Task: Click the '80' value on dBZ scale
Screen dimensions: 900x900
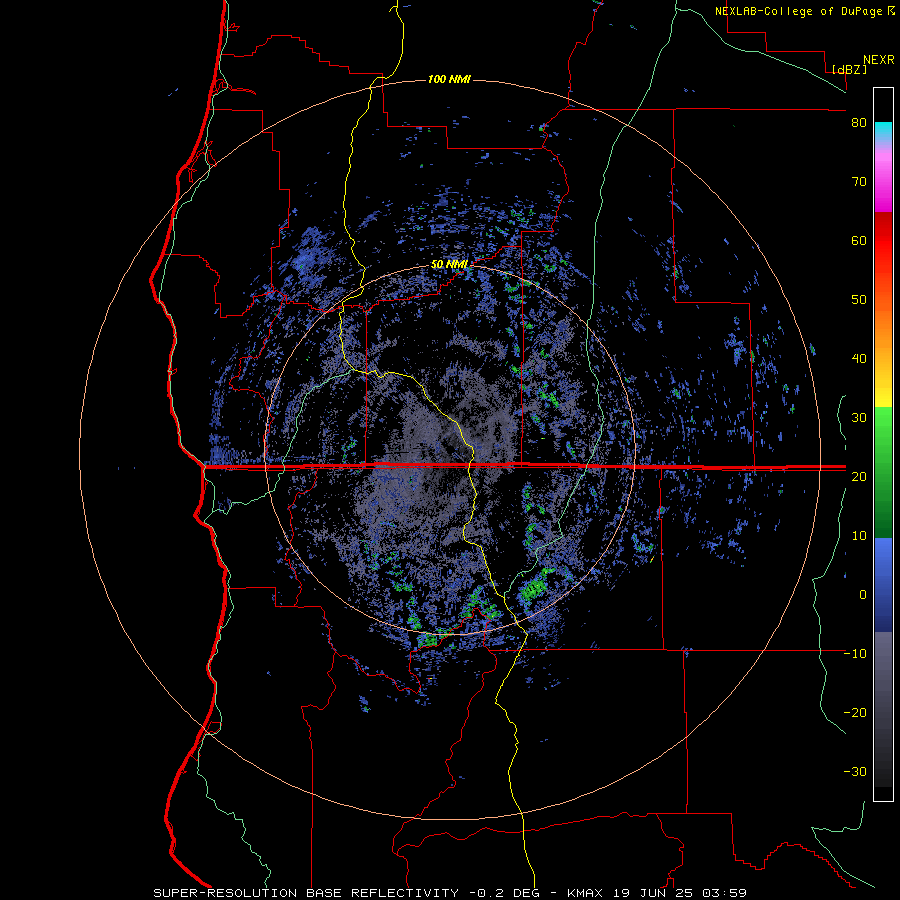Action: (859, 123)
